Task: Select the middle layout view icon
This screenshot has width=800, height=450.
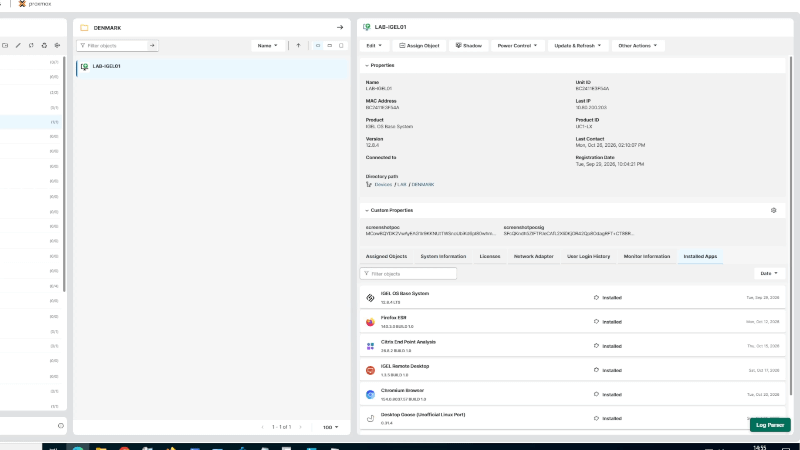Action: coord(330,45)
